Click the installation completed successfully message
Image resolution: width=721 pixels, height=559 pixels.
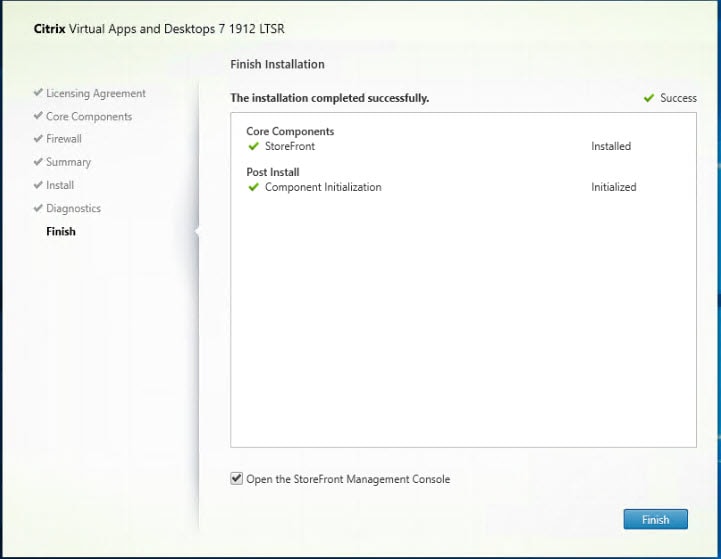(330, 98)
